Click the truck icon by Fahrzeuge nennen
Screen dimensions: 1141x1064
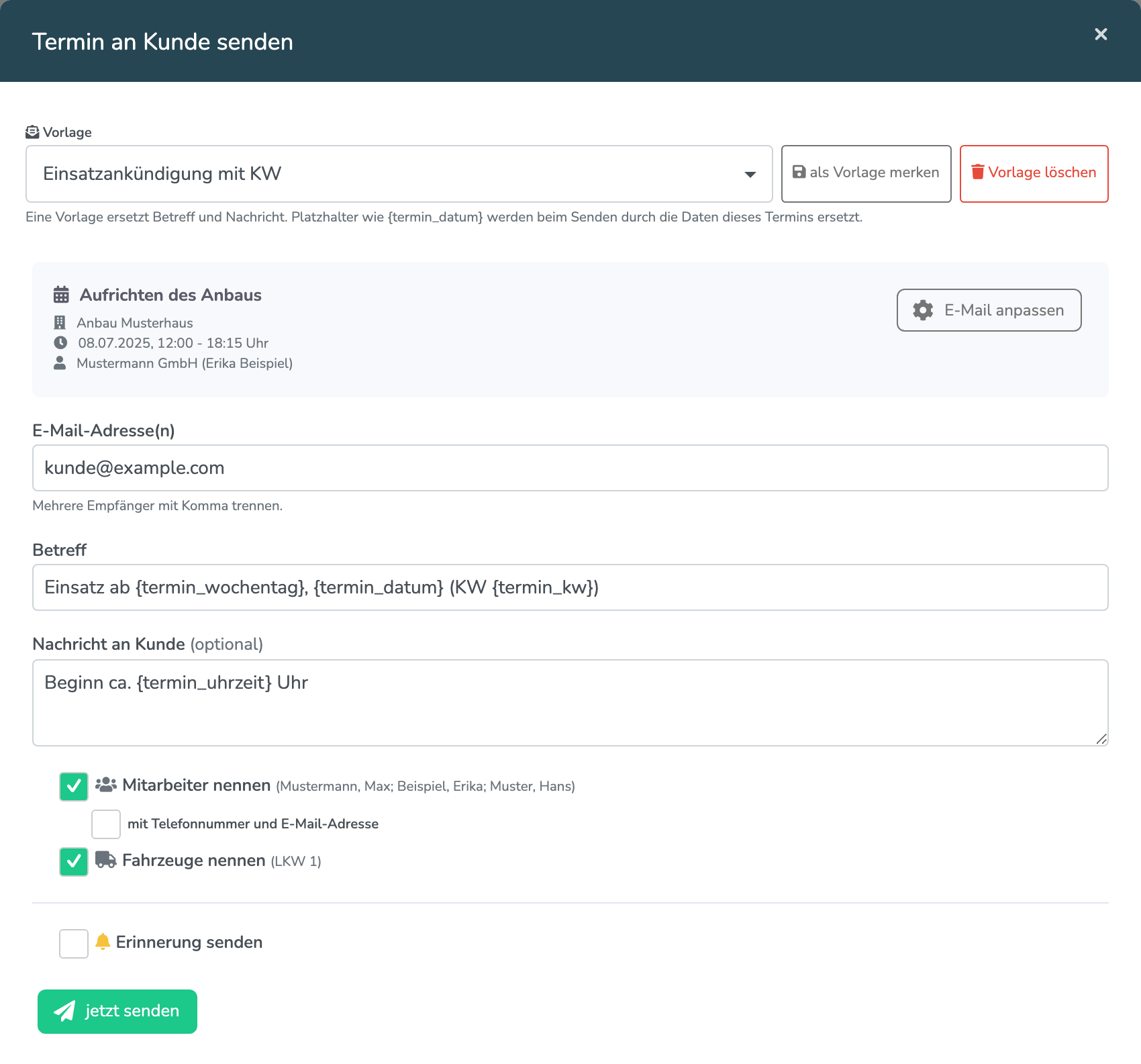(106, 860)
